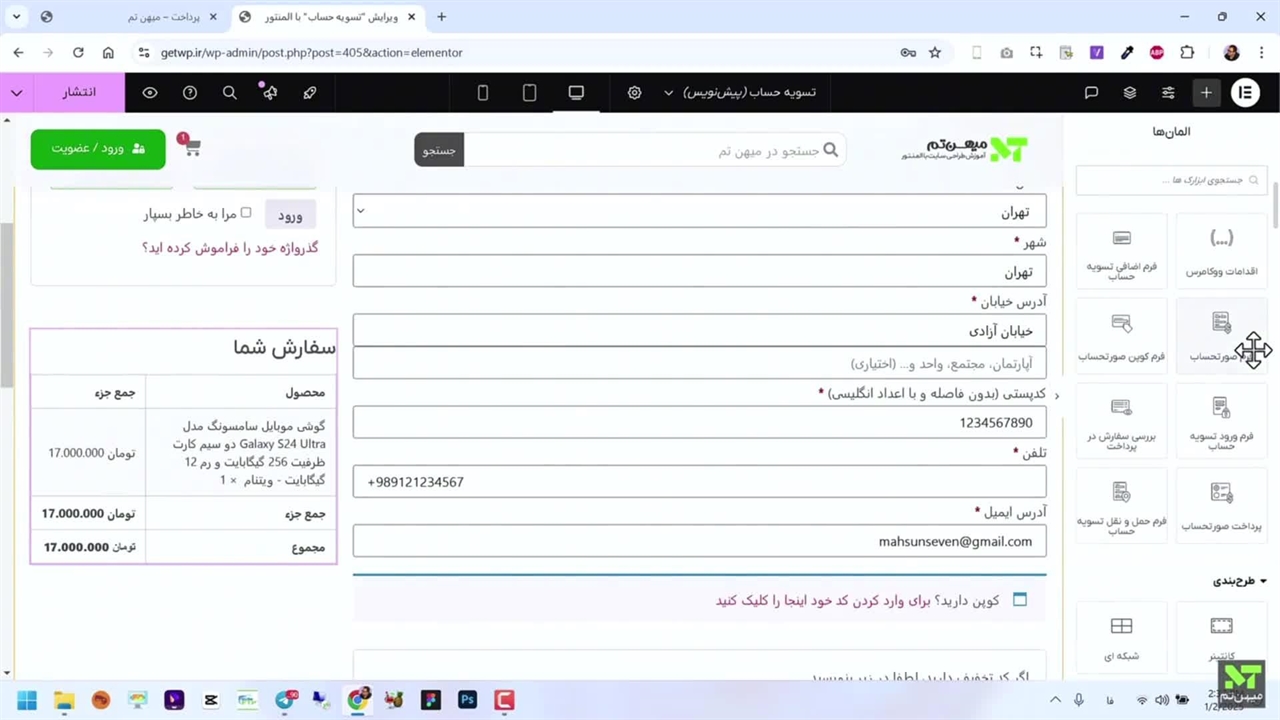The width and height of the screenshot is (1280, 720).
Task: Pick the coupon form (فرم کوپن صورتحساب) widget
Action: 1121,335
